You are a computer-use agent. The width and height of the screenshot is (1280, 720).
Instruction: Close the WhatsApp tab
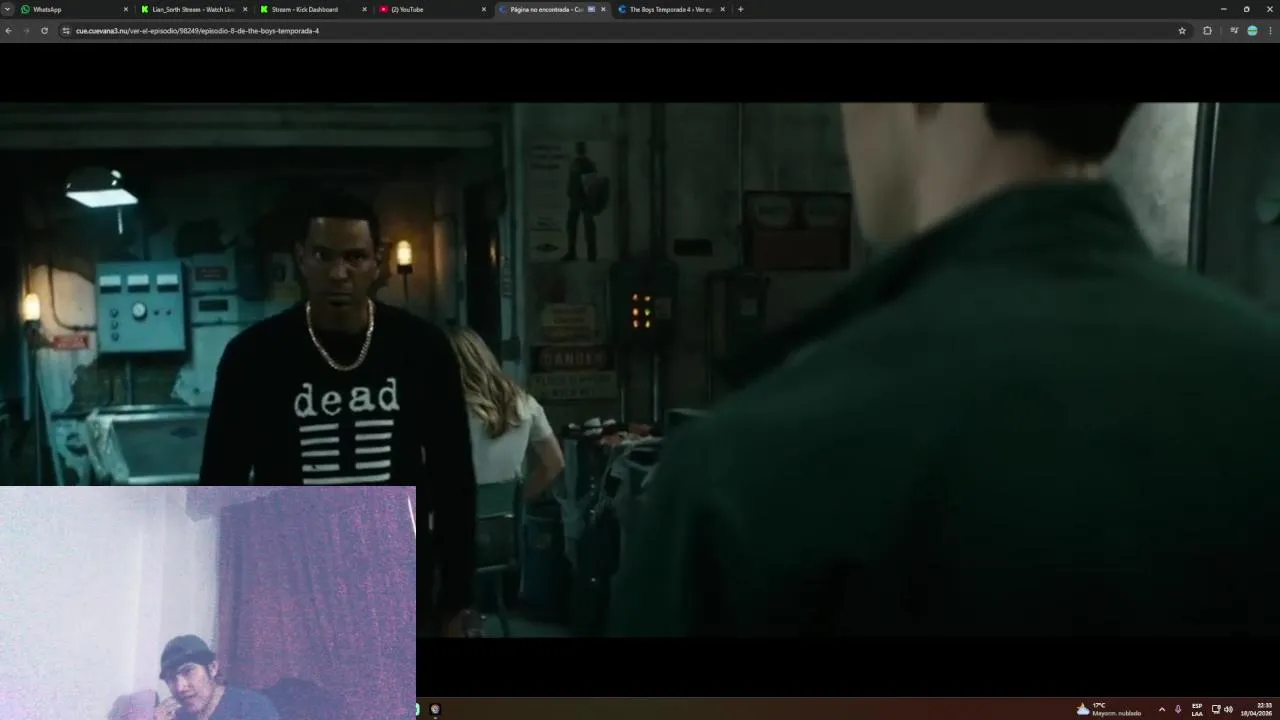126,9
